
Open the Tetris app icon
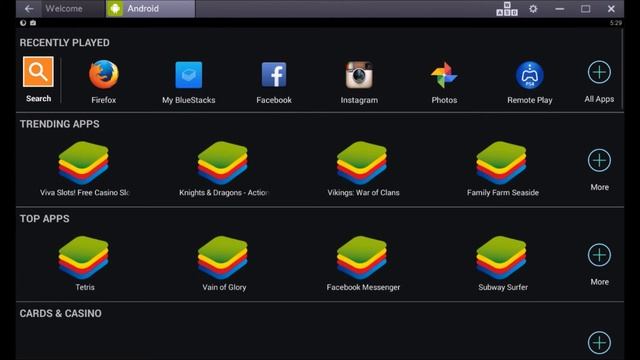(83, 258)
